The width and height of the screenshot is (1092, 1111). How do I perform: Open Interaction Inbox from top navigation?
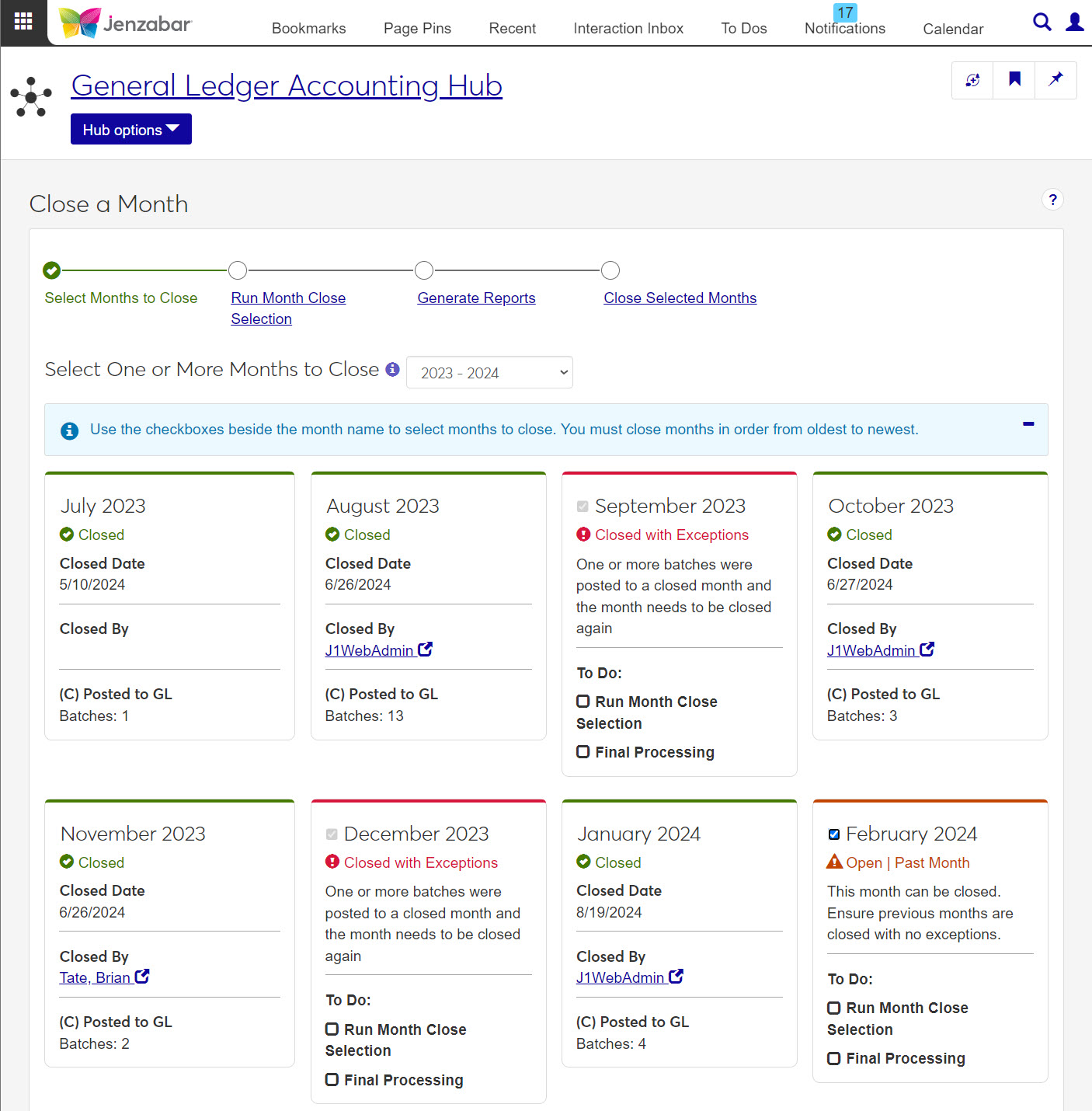(628, 29)
